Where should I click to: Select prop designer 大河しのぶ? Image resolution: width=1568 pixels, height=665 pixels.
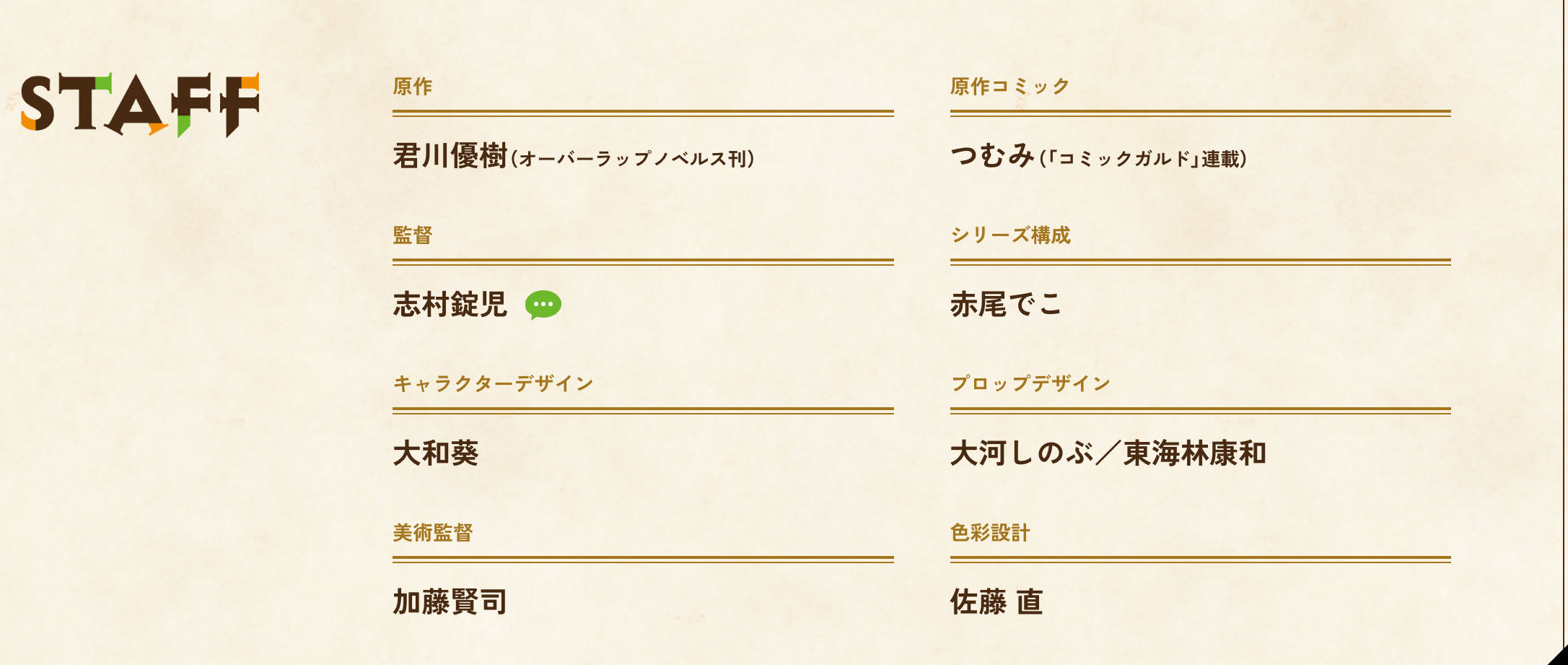click(1021, 453)
